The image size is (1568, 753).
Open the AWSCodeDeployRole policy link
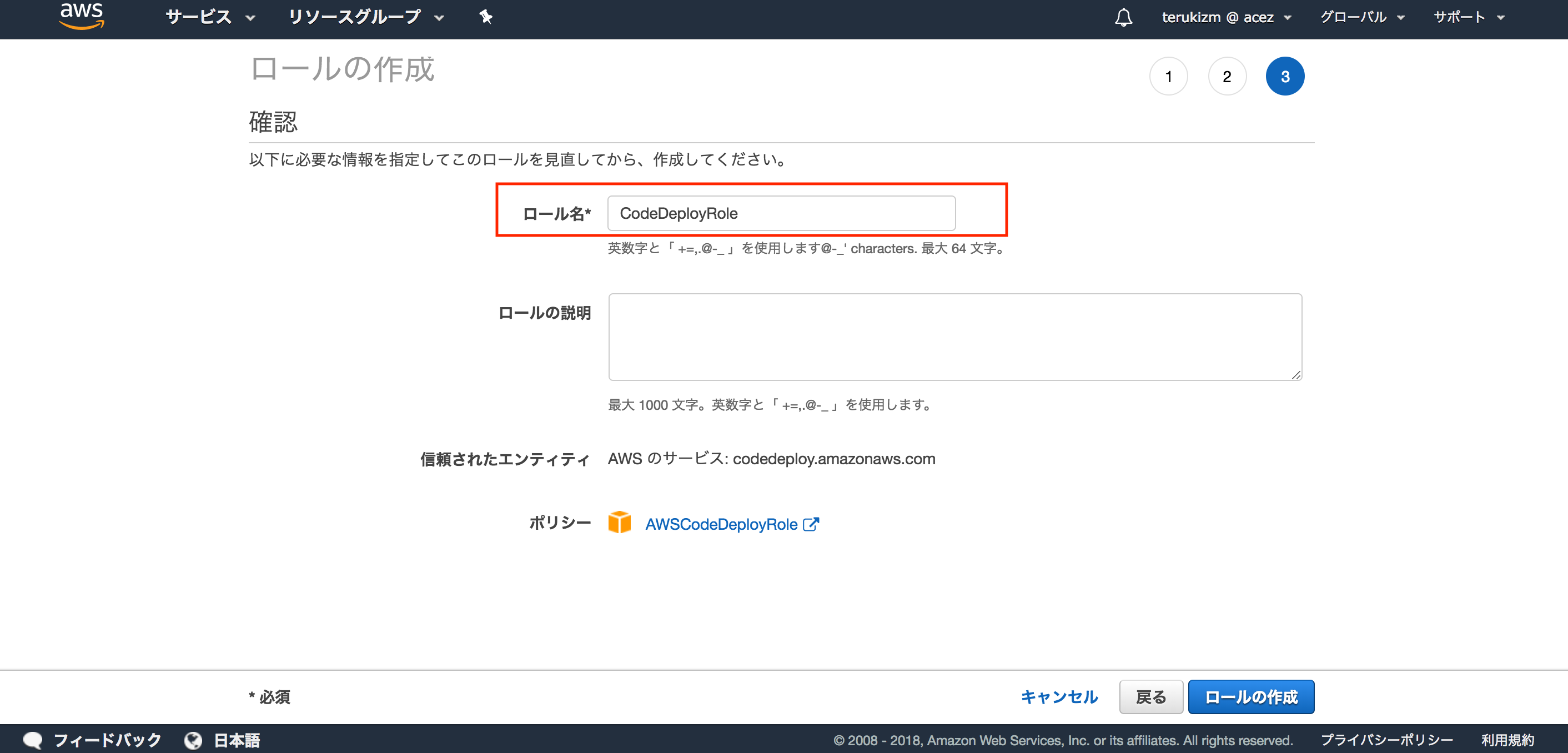pyautogui.click(x=721, y=524)
